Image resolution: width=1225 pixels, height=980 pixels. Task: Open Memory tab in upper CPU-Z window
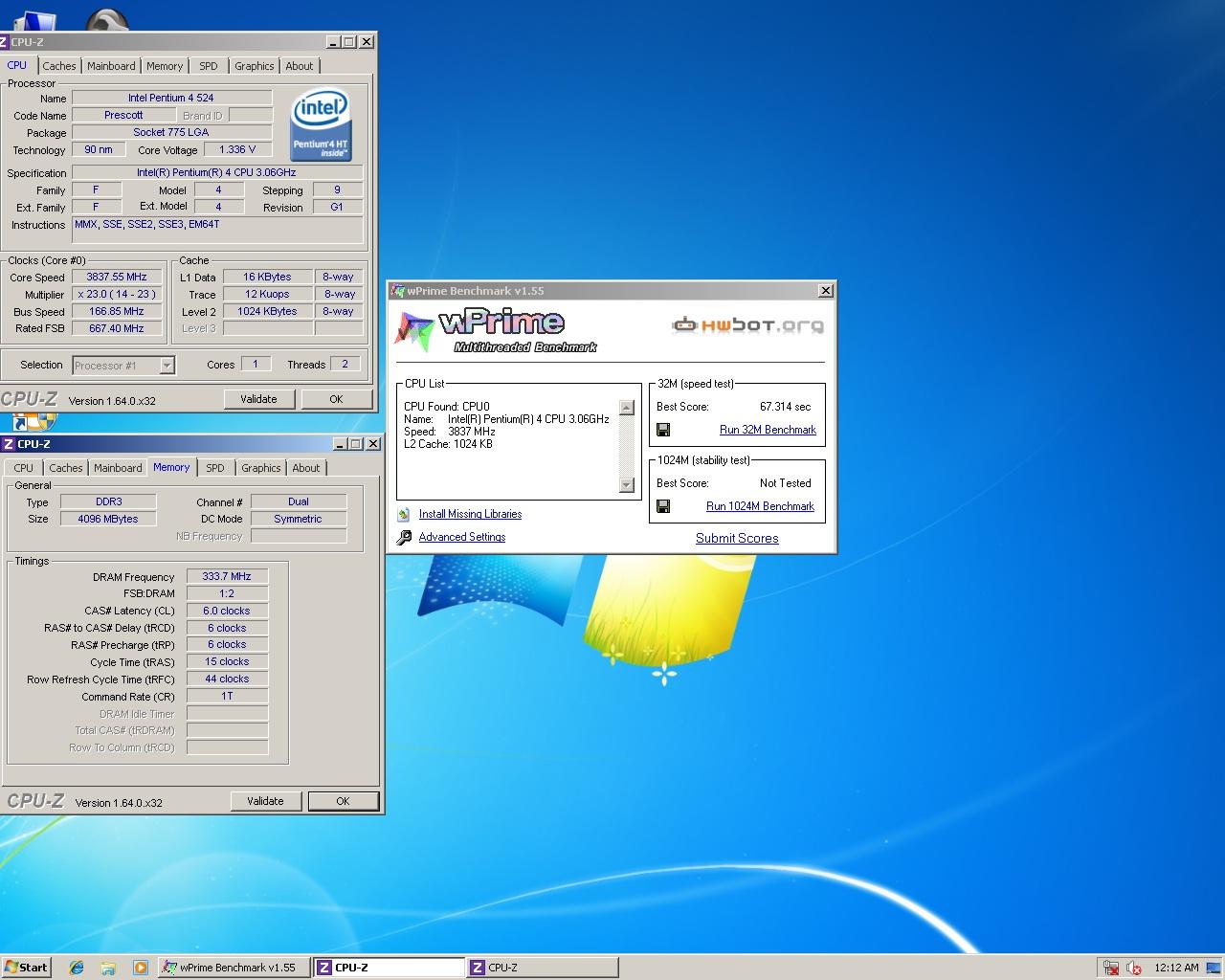click(165, 66)
